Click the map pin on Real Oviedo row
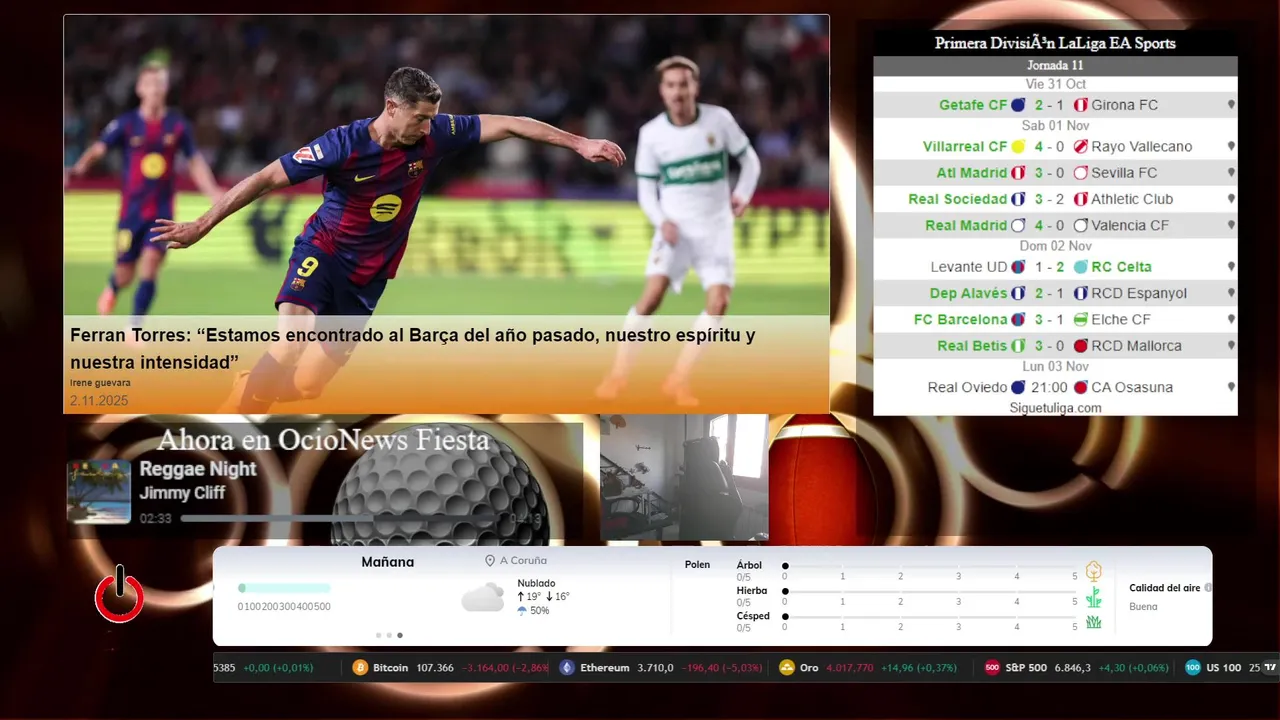Image resolution: width=1280 pixels, height=720 pixels. tap(1231, 387)
